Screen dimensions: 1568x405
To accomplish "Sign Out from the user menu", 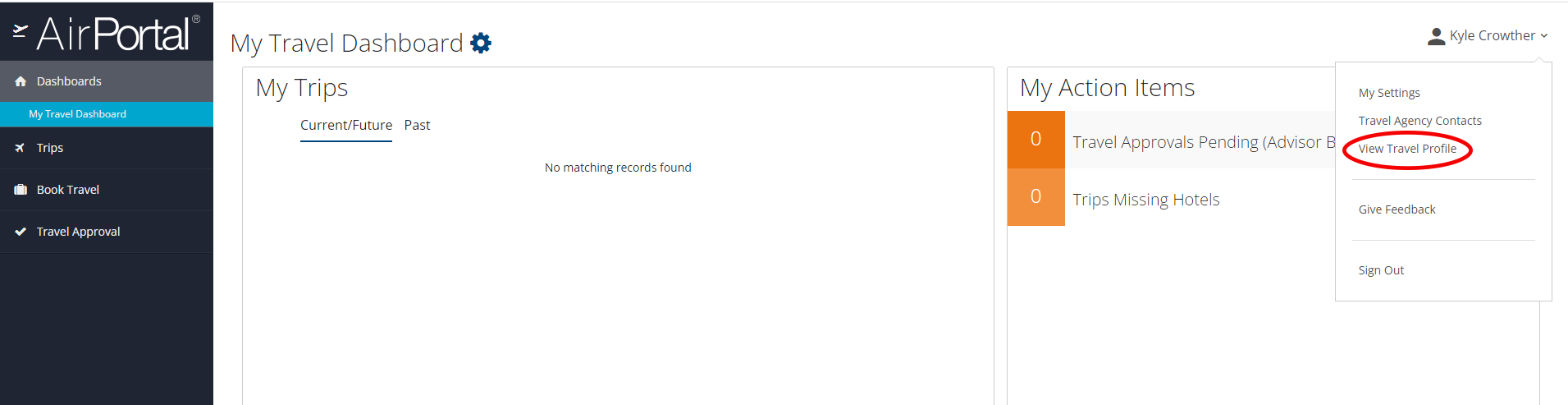I will pos(1381,270).
